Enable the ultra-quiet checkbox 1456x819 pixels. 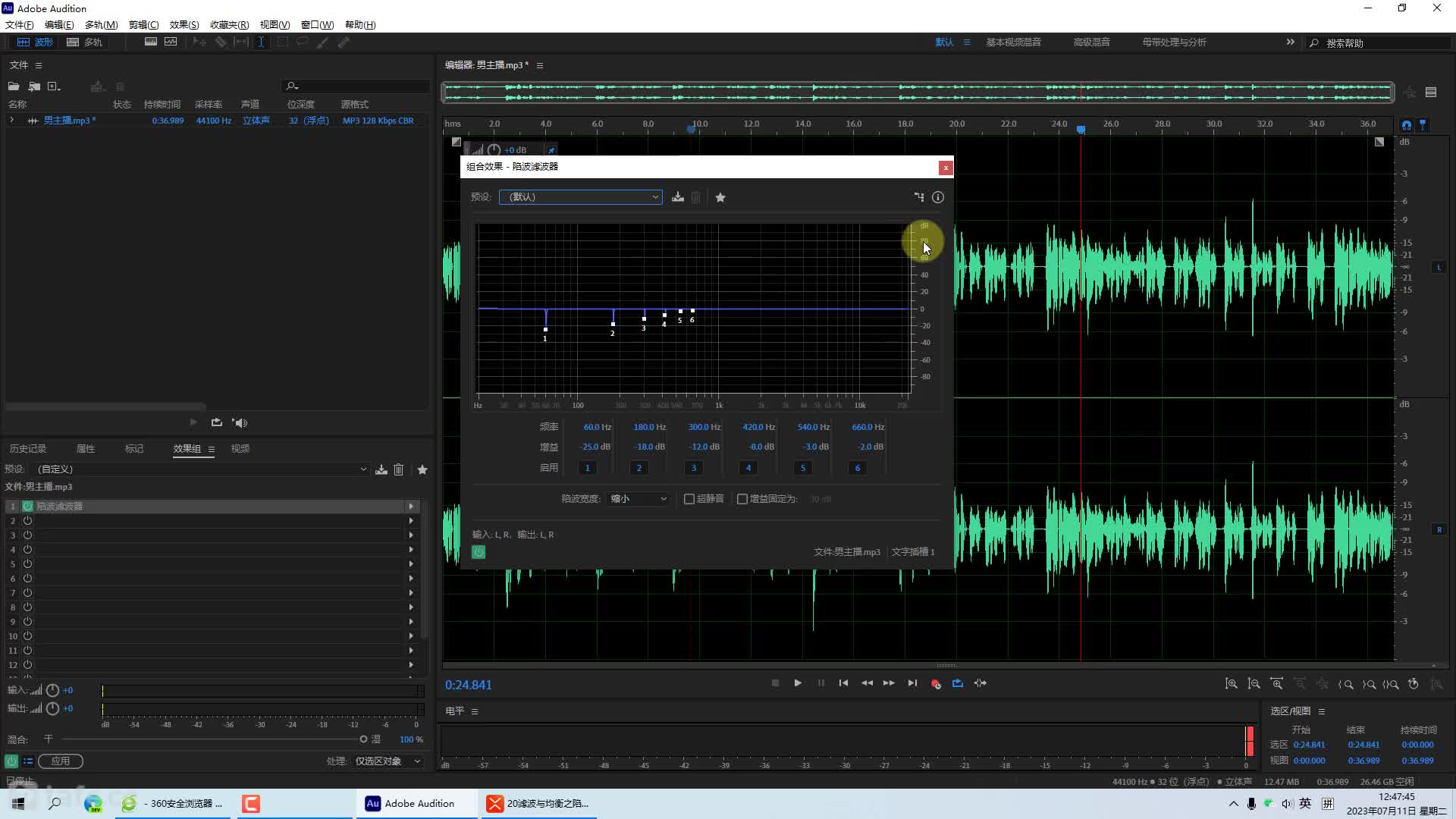[x=689, y=499]
